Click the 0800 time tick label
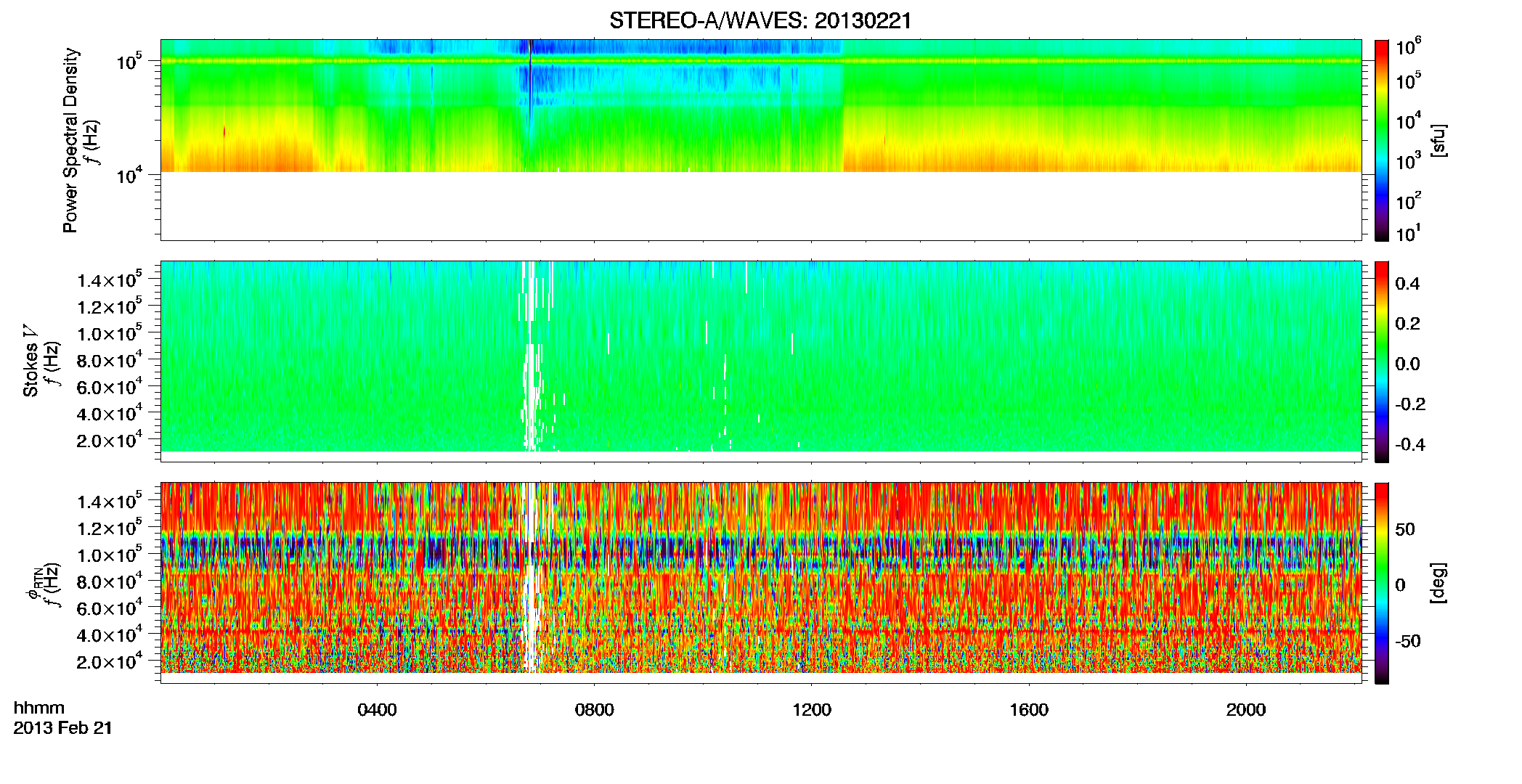 [x=594, y=710]
